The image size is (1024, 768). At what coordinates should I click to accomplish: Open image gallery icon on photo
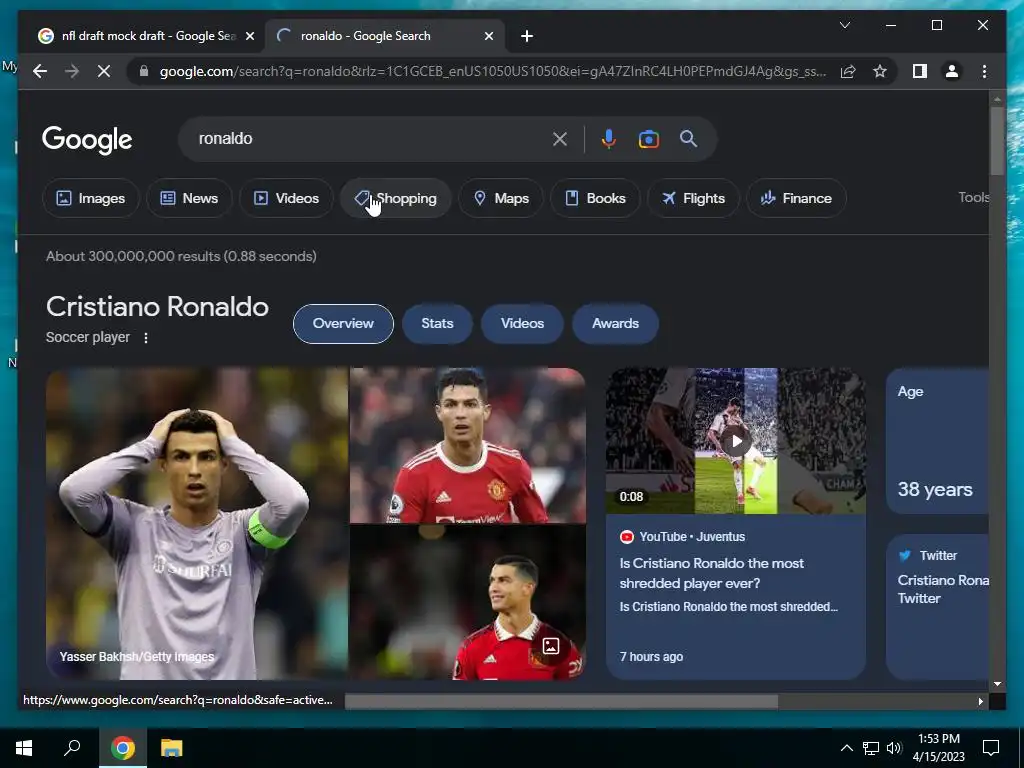click(x=551, y=647)
